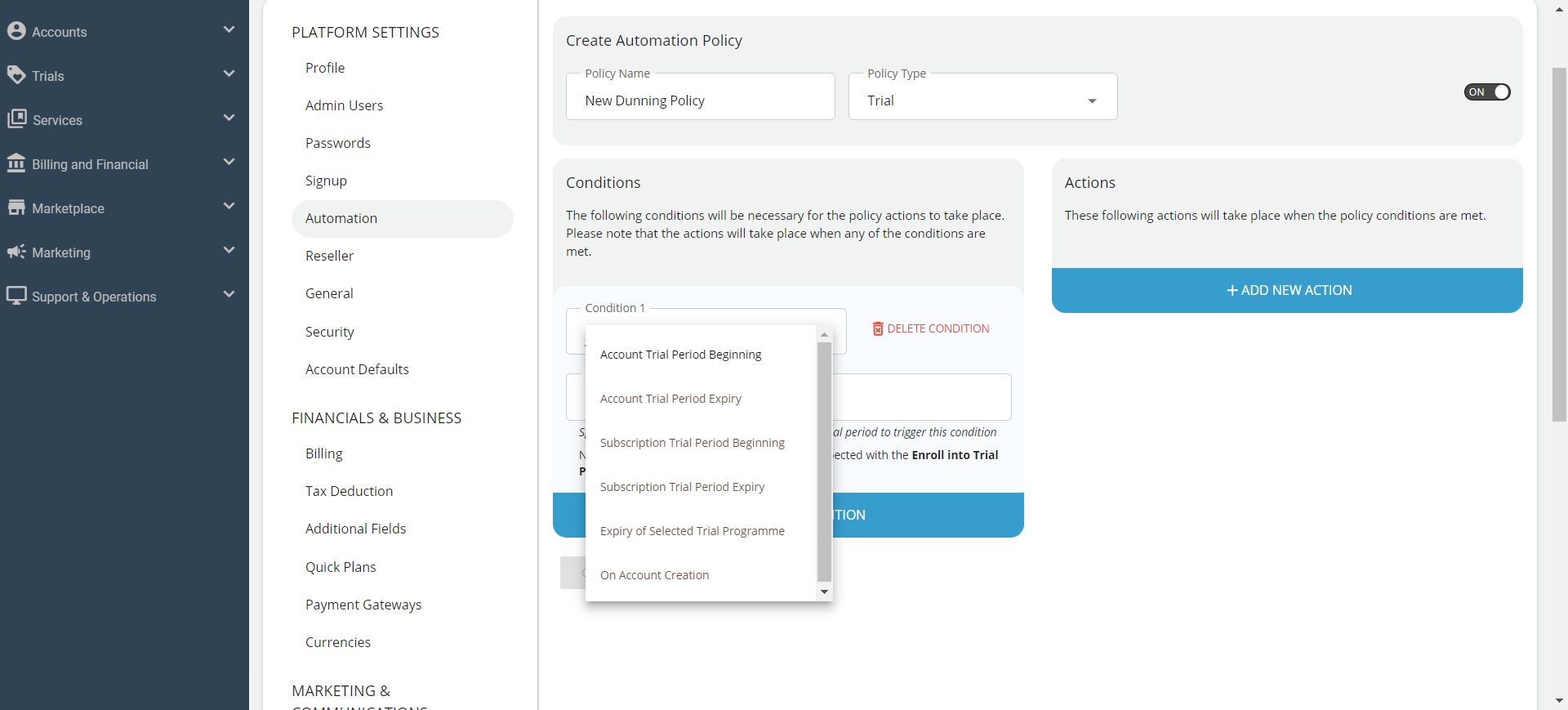The width and height of the screenshot is (1568, 710).
Task: Click the Support & Operations monitor icon
Action: coord(16,296)
